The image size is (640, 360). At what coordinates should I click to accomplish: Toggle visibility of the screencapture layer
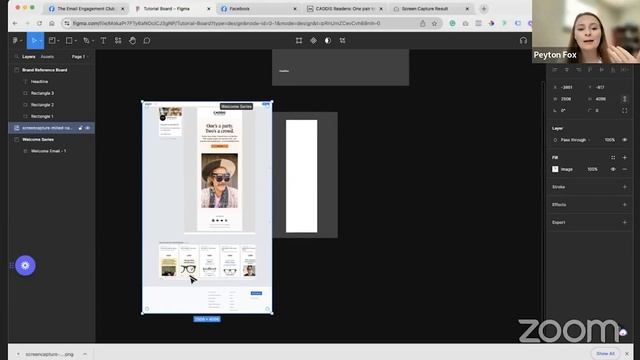click(x=88, y=128)
